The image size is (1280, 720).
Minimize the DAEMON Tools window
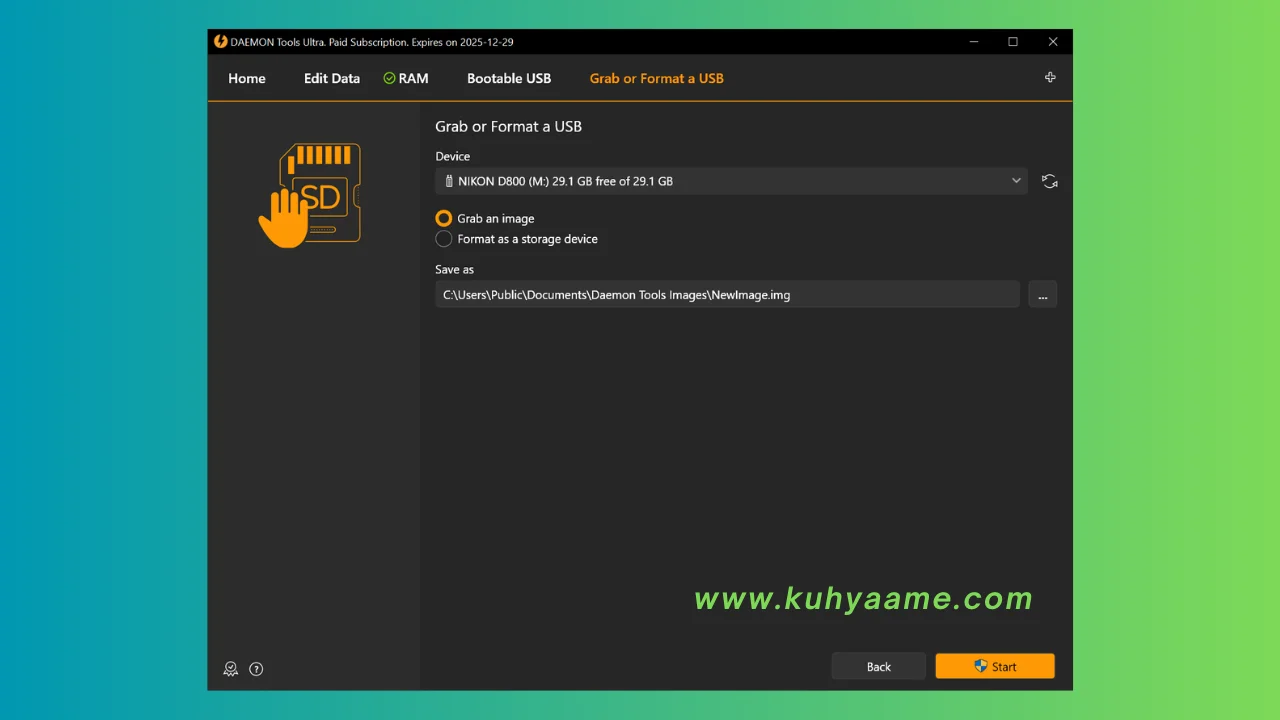[x=975, y=42]
